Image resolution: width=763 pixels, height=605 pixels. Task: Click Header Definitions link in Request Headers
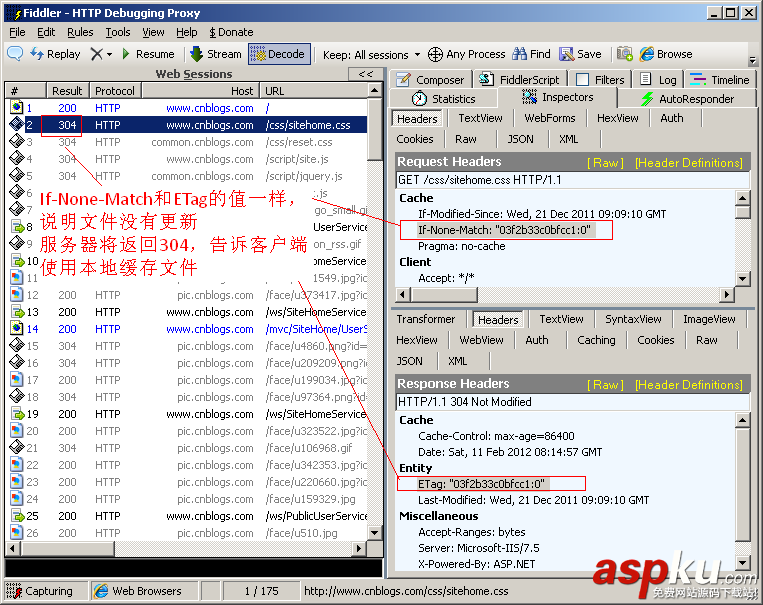(x=689, y=163)
